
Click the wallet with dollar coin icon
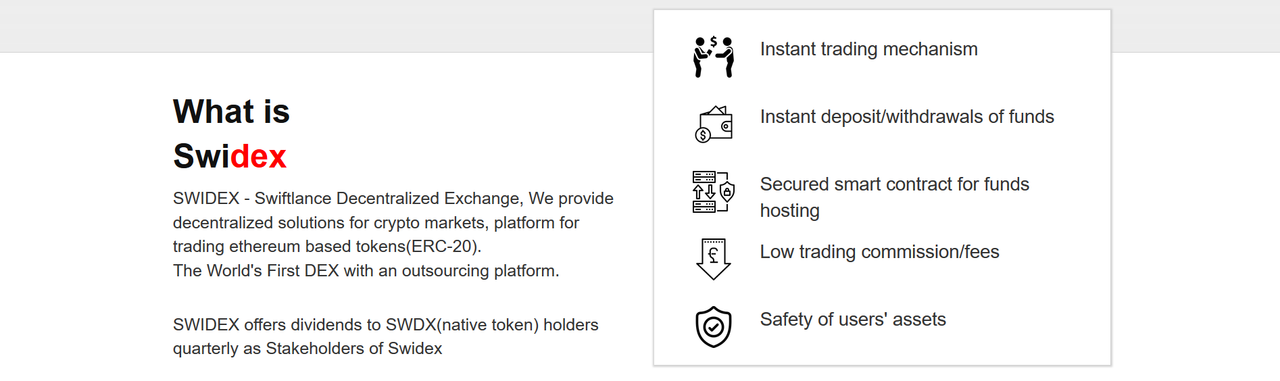coord(713,124)
